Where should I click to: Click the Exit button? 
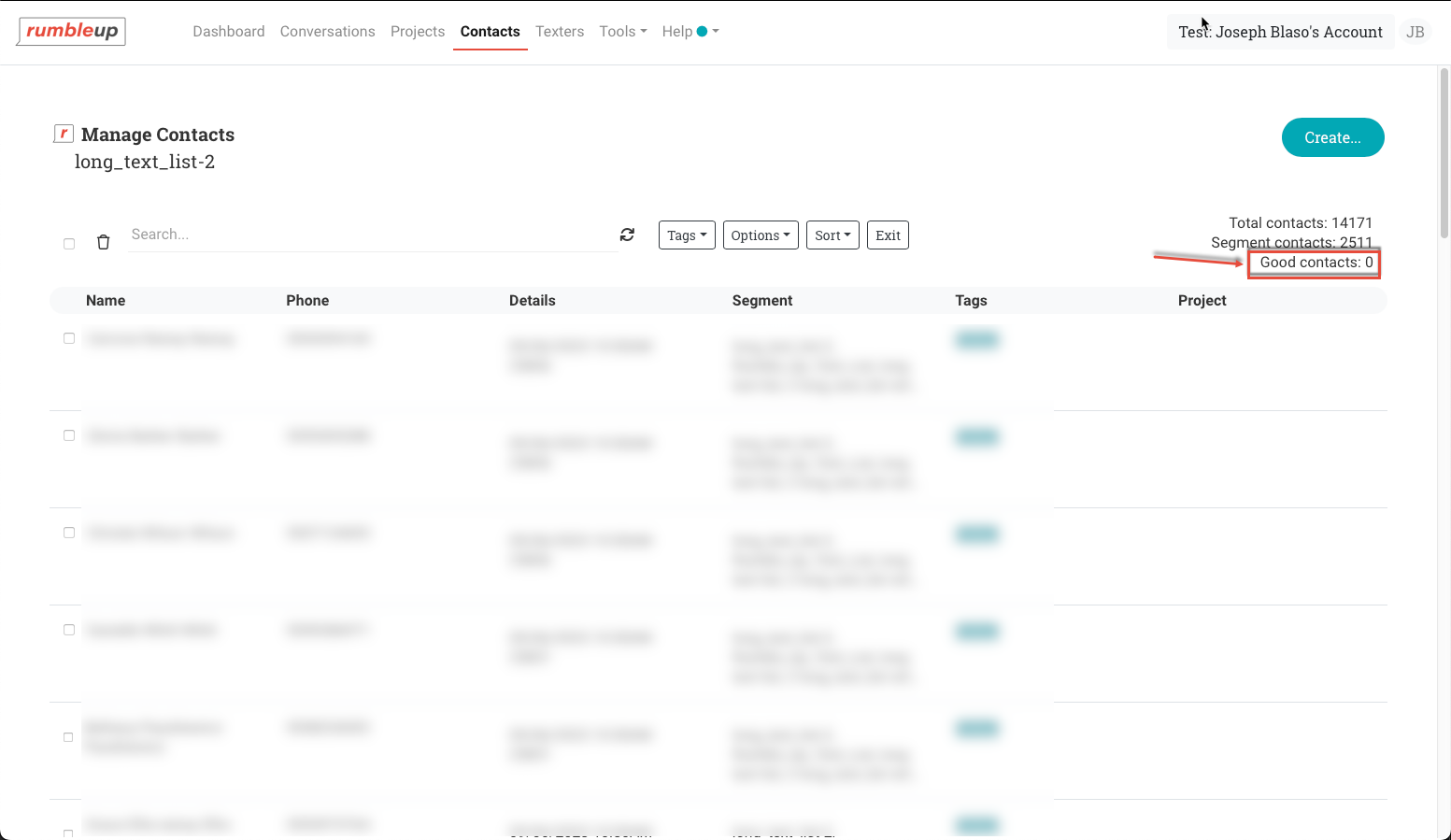pyautogui.click(x=888, y=235)
